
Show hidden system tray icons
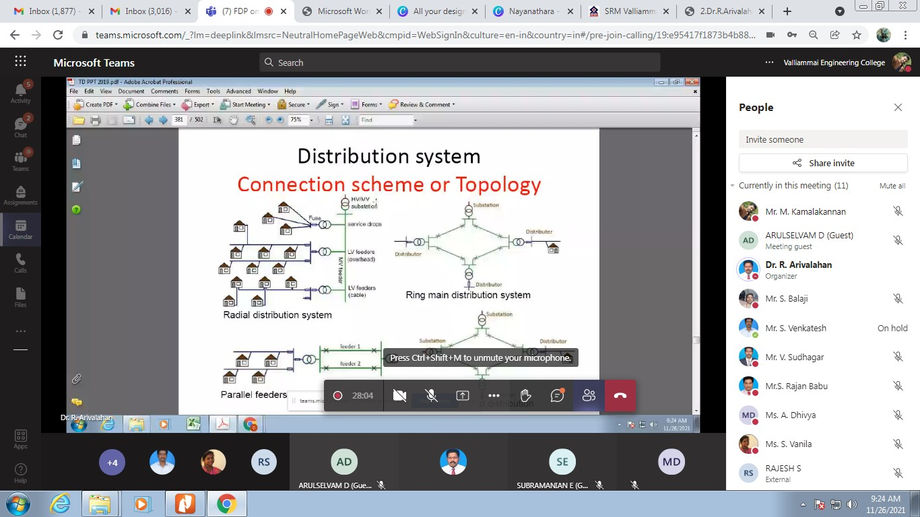point(803,505)
